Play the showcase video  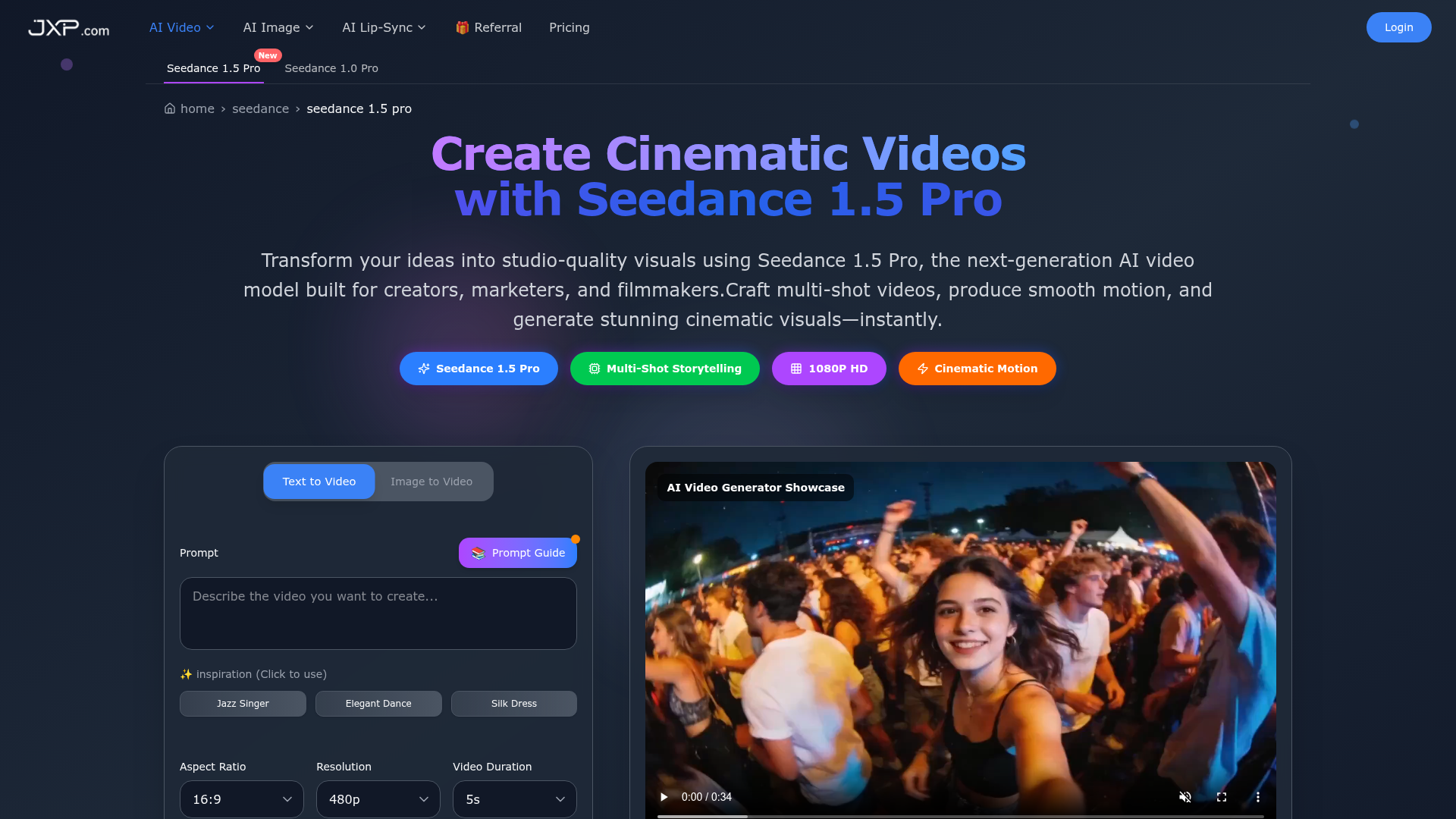[664, 797]
